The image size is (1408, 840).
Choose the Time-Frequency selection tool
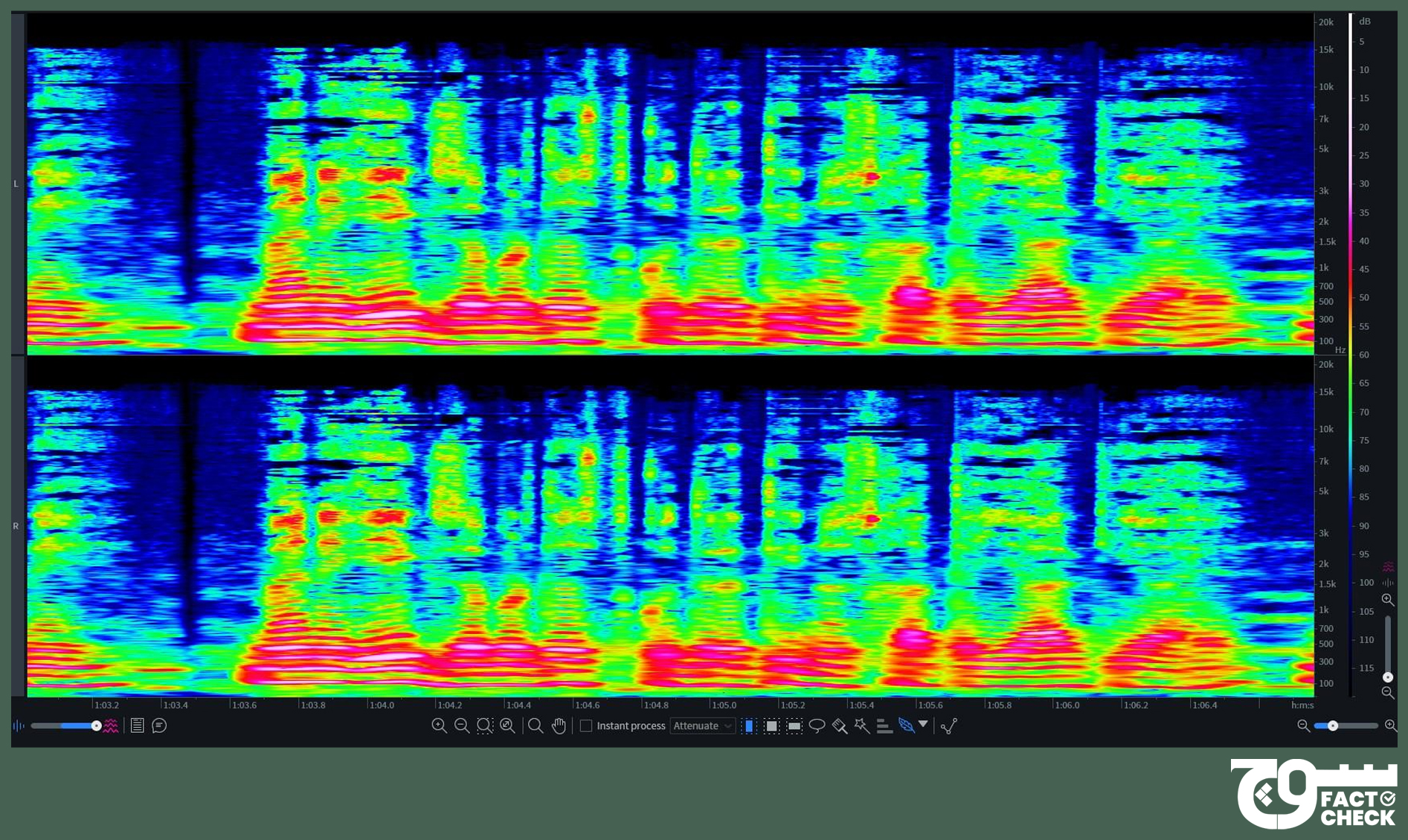tap(771, 726)
